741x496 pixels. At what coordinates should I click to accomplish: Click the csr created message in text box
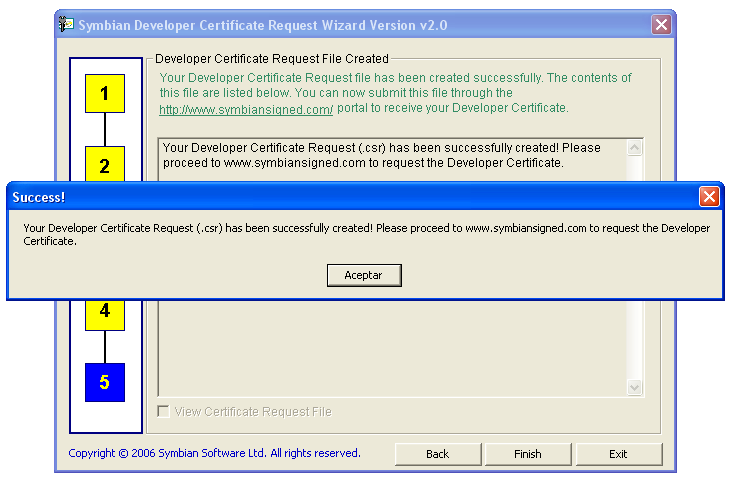(382, 155)
